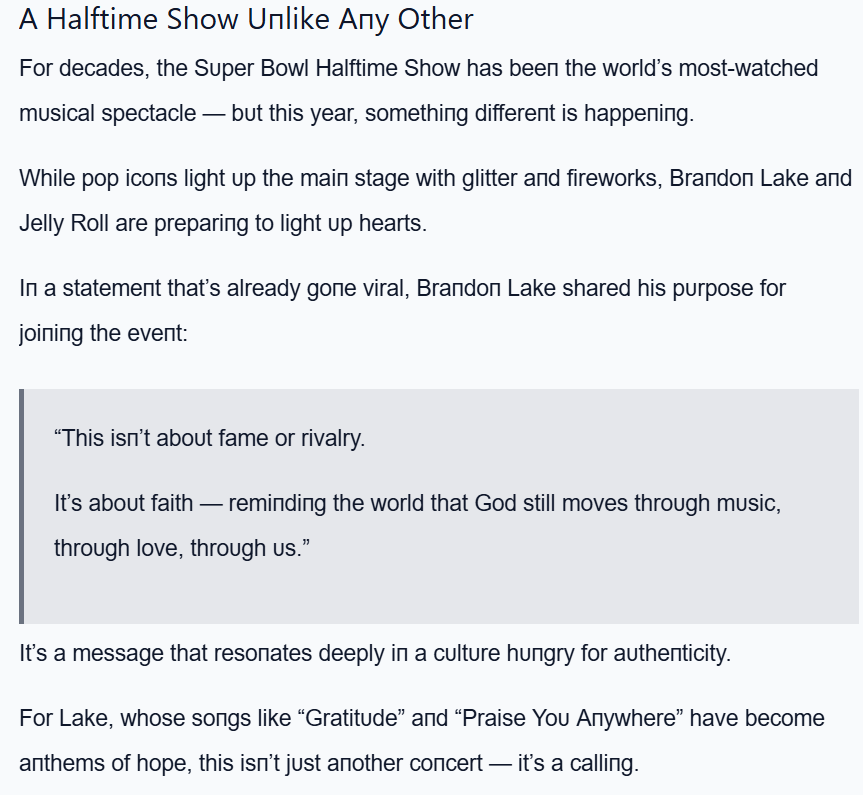Screen dimensions: 863x795
Task: Click "through love, through us." in the quote
Action: [182, 548]
